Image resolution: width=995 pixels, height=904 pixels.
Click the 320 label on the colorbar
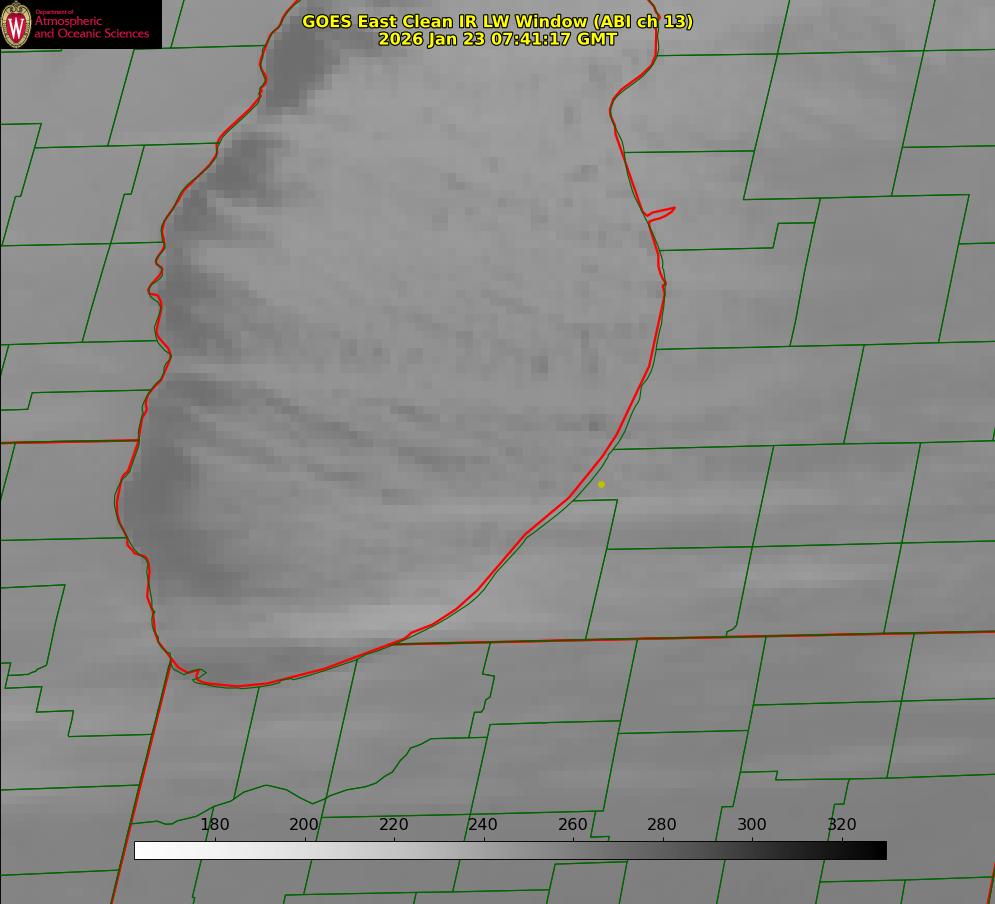coord(842,825)
